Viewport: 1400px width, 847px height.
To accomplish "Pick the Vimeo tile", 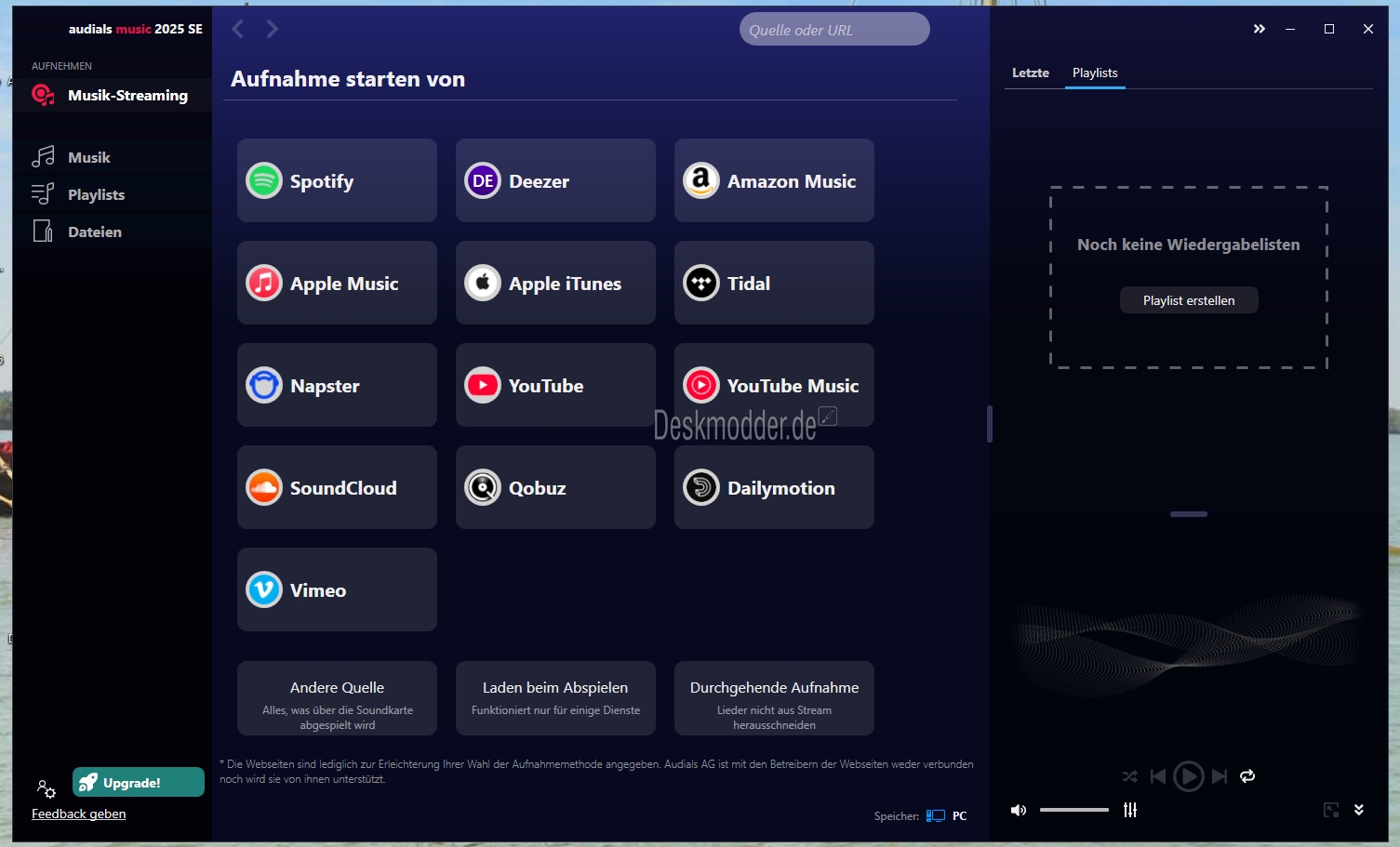I will click(x=337, y=589).
